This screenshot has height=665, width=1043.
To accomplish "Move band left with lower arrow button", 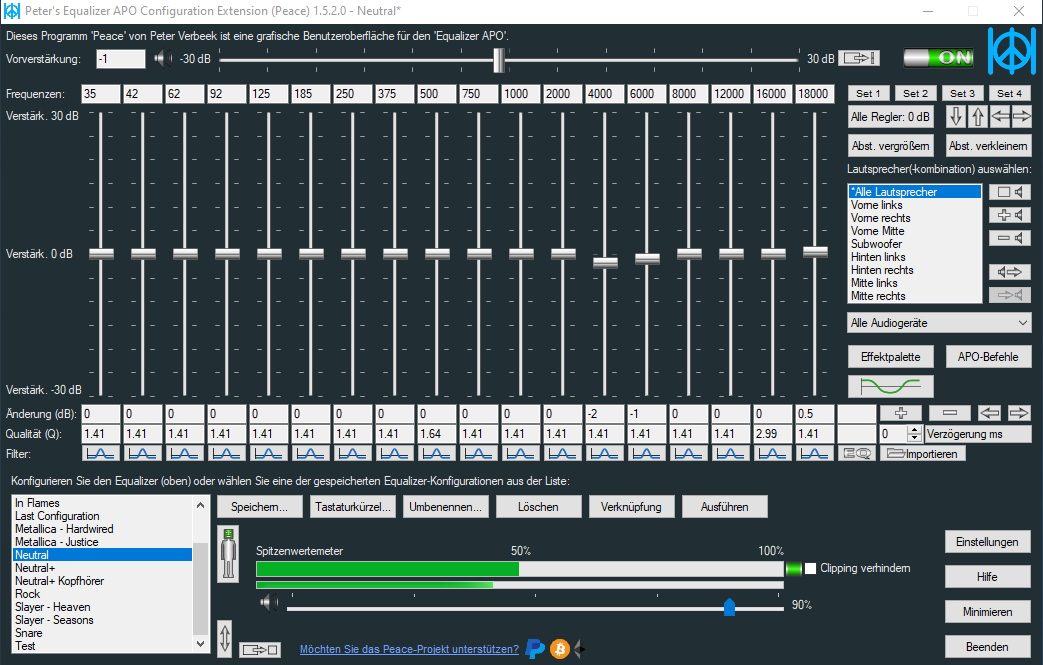I will coord(989,413).
